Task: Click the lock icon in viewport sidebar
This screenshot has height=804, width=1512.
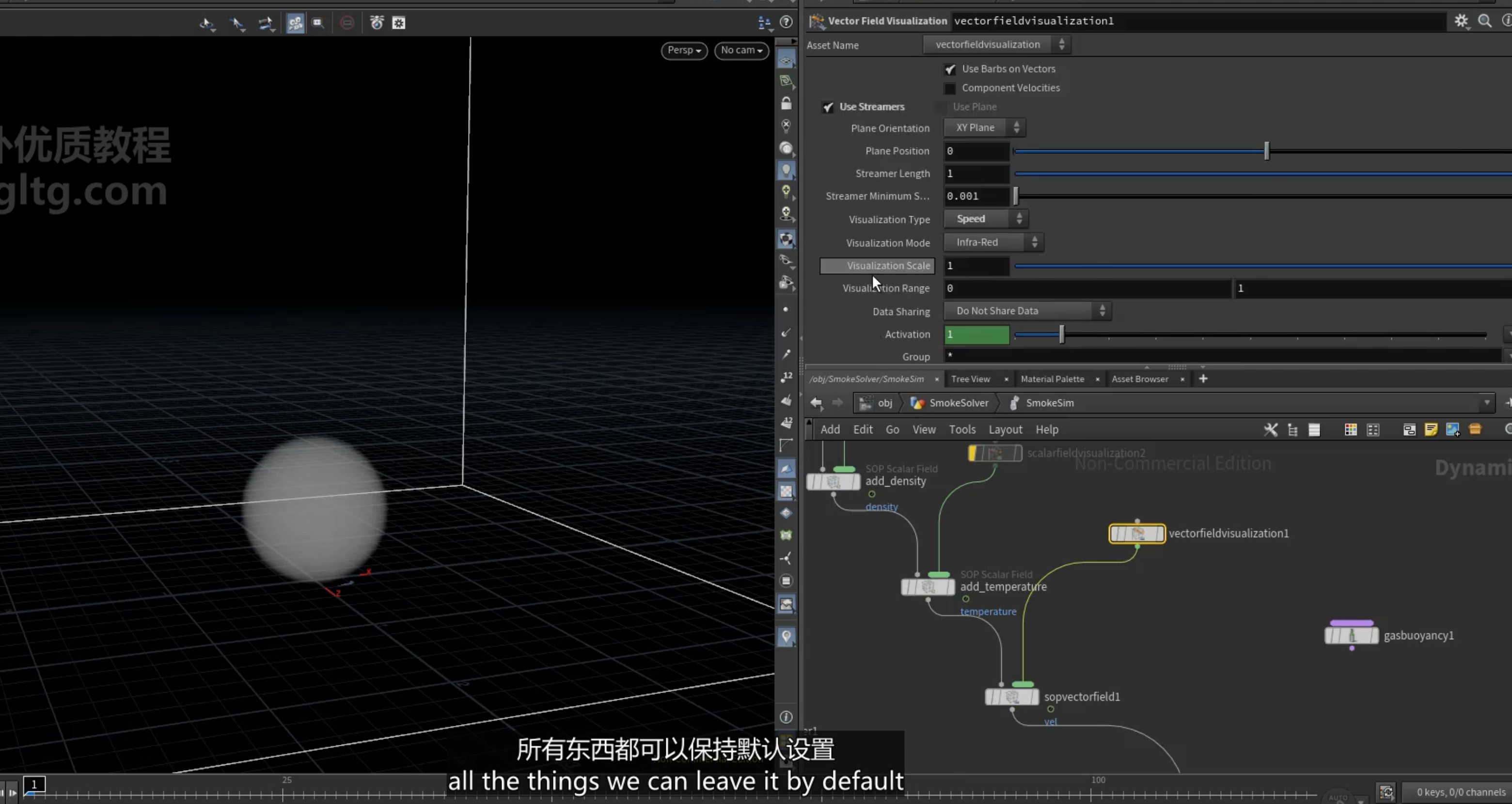Action: 787,104
